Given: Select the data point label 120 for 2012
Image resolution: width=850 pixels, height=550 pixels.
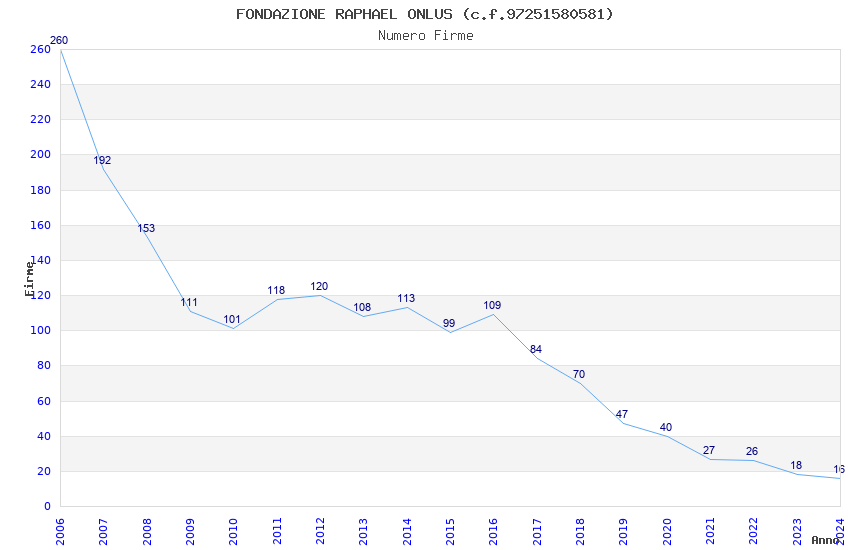Looking at the screenshot, I should click(x=319, y=286).
